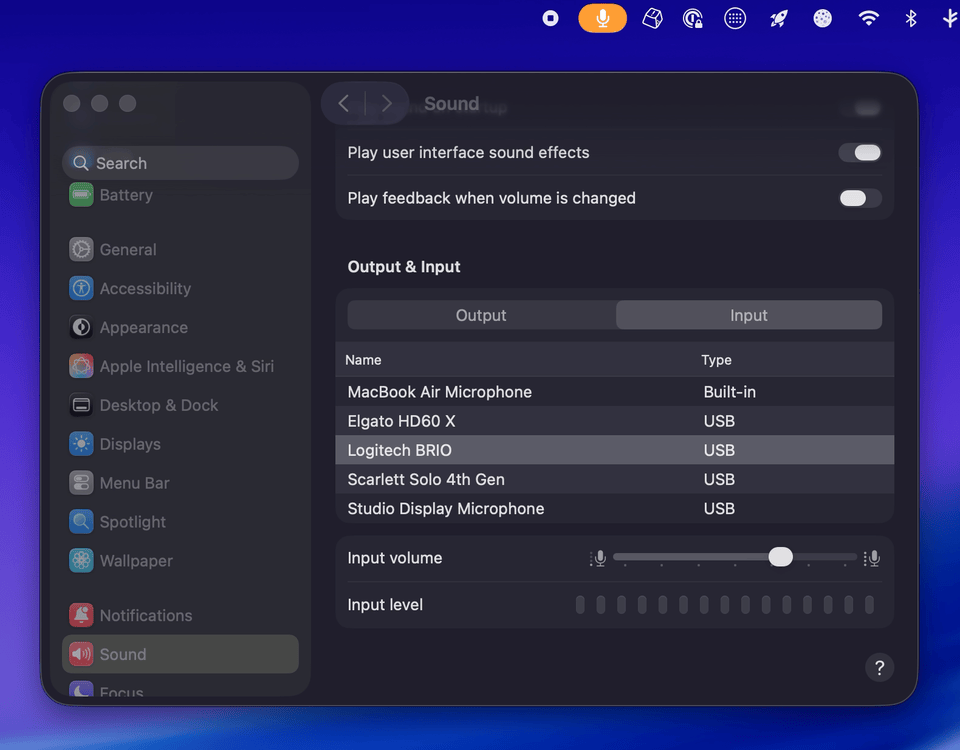Select MacBook Air Microphone as input
Screen dimensions: 960x750
(x=439, y=392)
